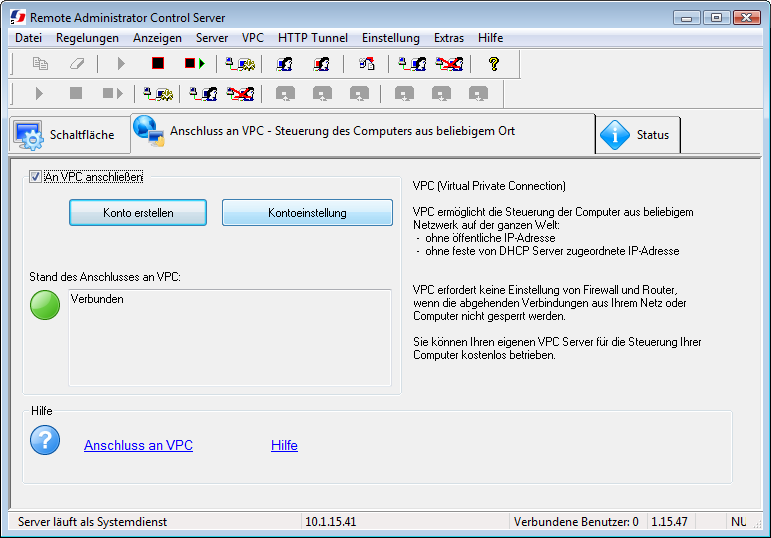Click the grey stop square in the lower toolbar

[76, 93]
